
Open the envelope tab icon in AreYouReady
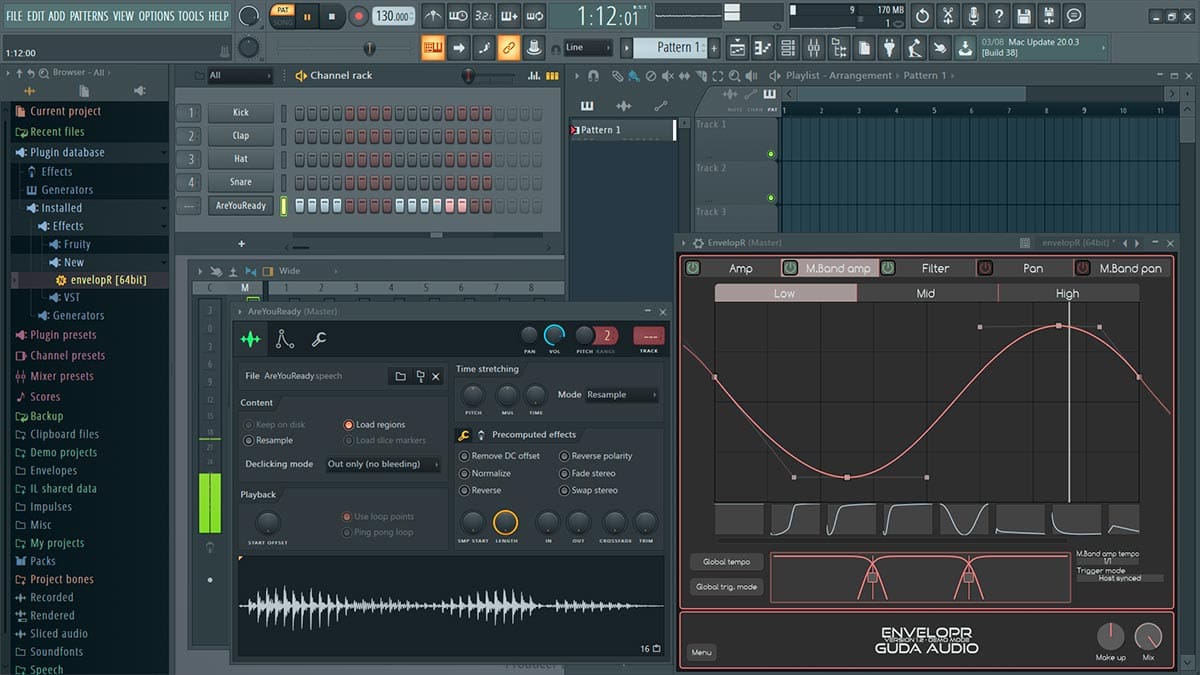[285, 339]
